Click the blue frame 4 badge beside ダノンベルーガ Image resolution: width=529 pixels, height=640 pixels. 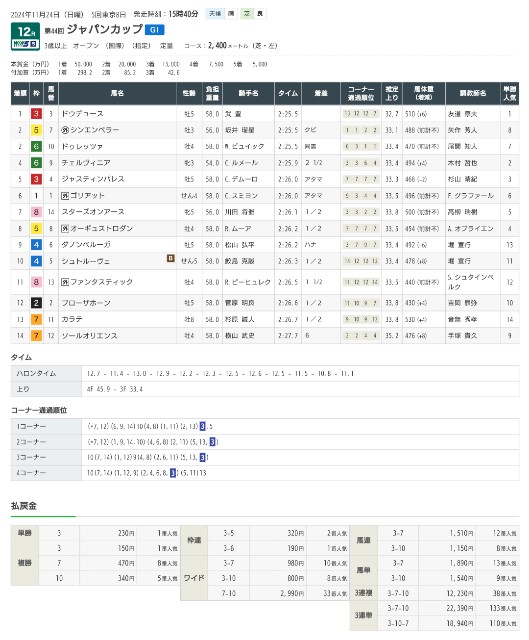coord(36,245)
